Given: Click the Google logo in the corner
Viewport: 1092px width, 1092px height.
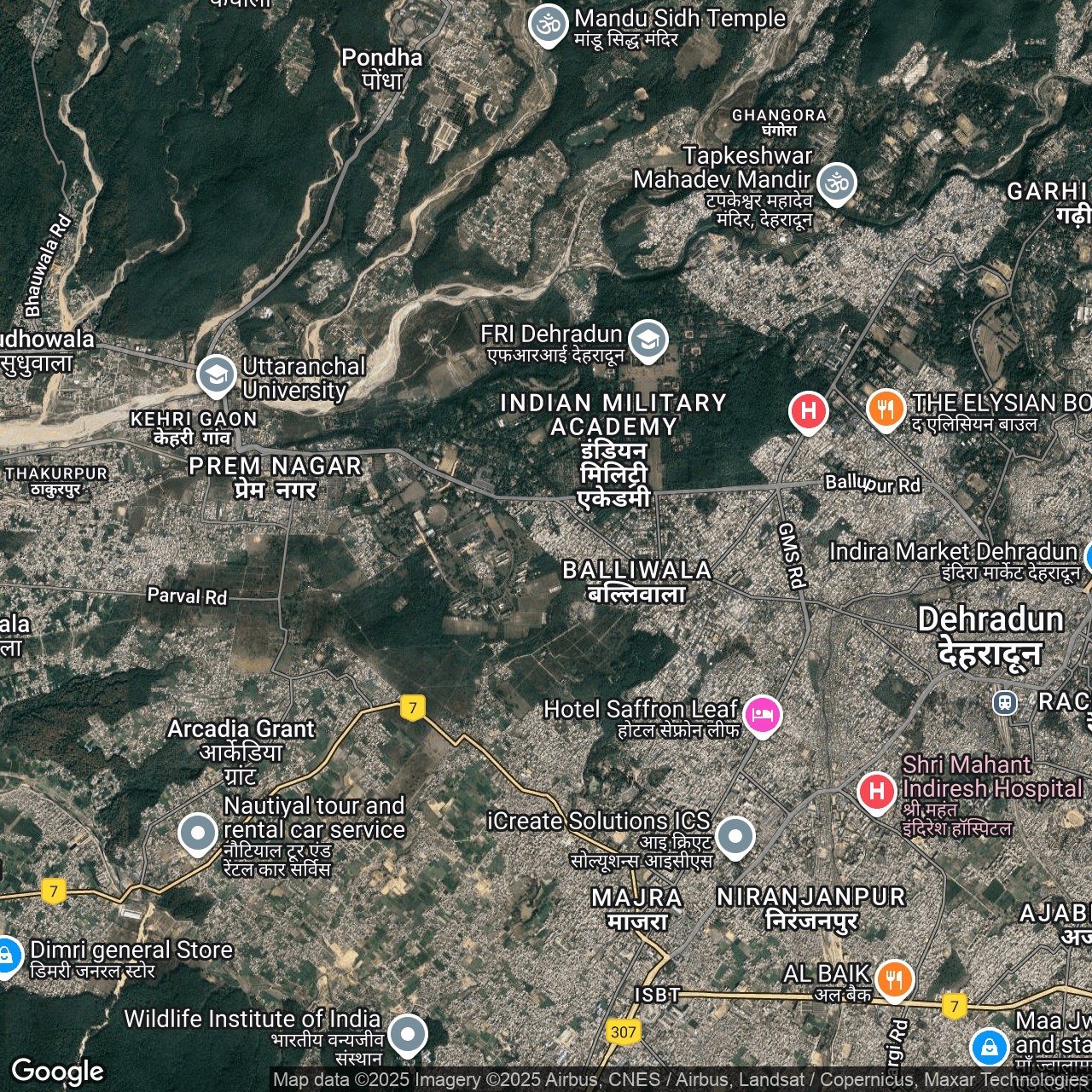Looking at the screenshot, I should pyautogui.click(x=57, y=1071).
